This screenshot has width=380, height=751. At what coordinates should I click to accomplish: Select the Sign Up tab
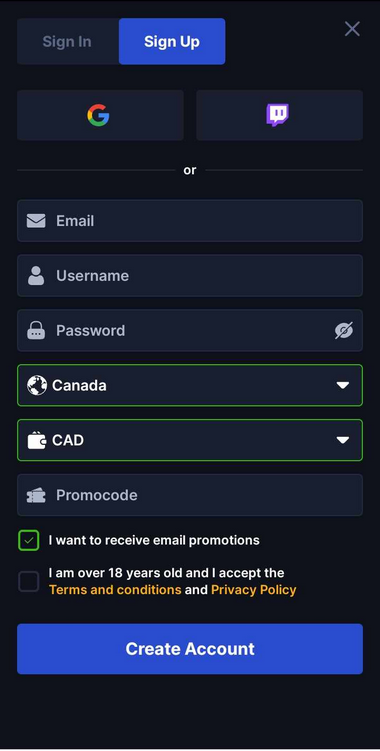172,42
